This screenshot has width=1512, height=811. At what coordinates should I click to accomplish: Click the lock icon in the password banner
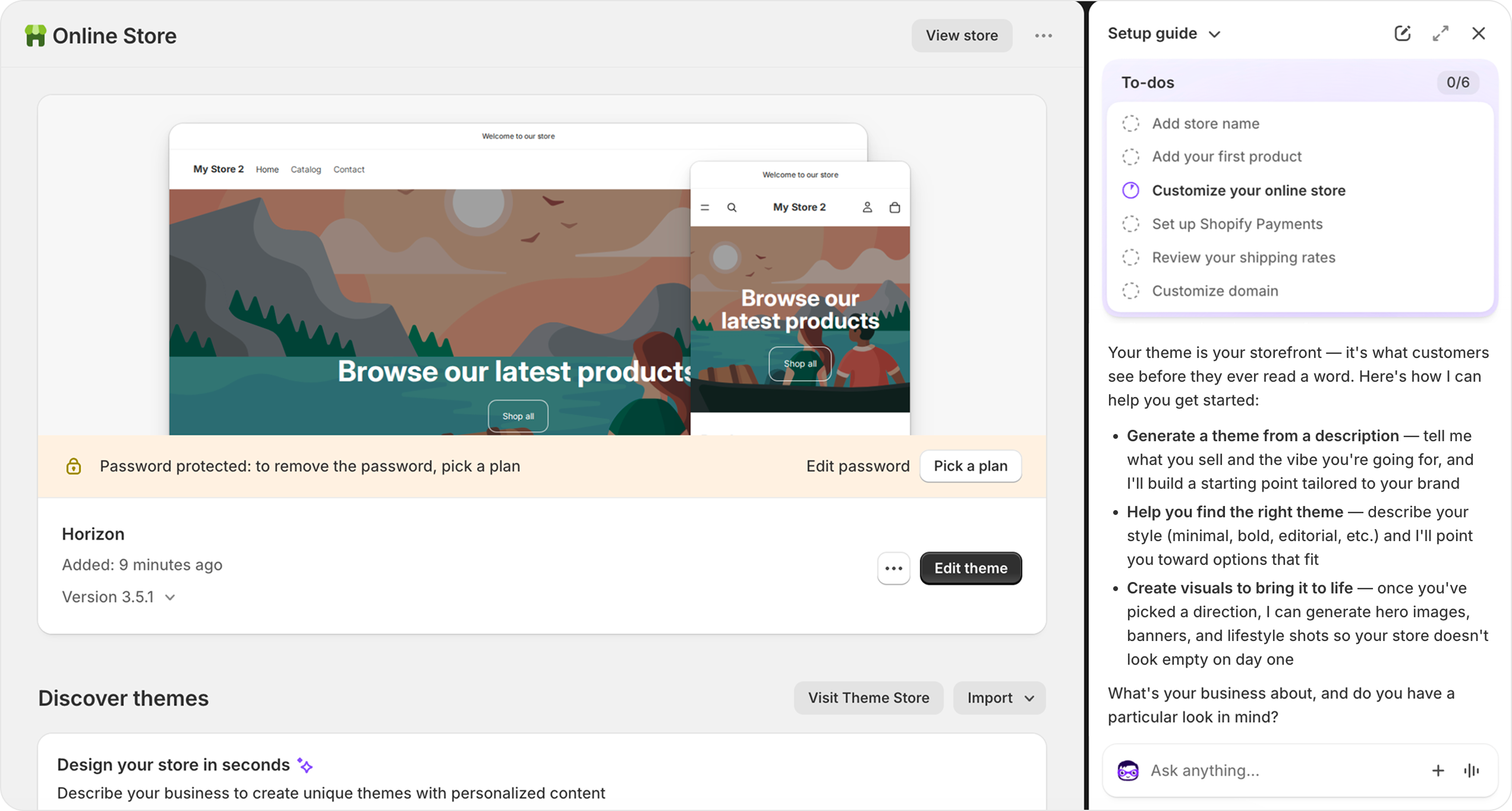(x=73, y=466)
